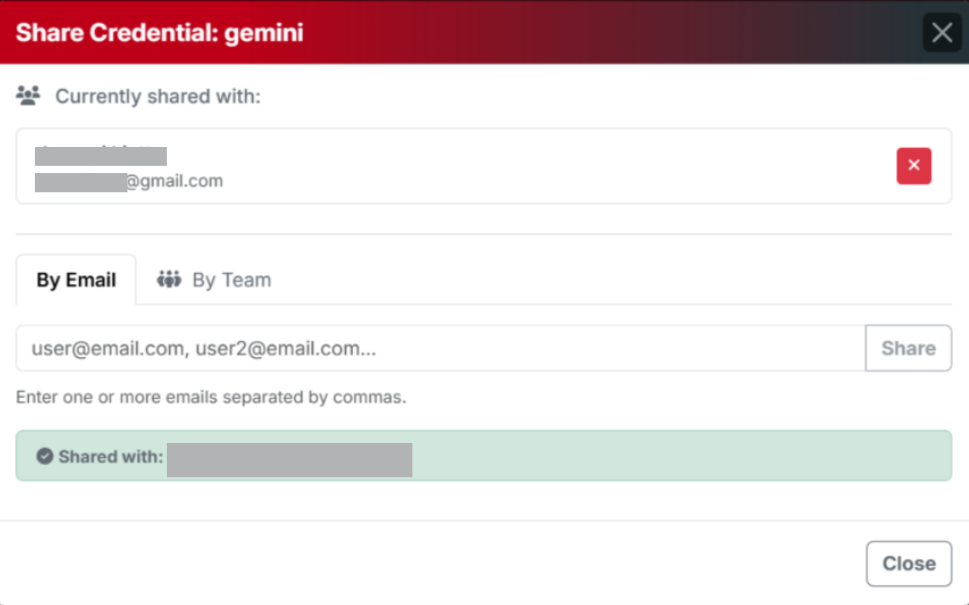Click the Shared with: label text
Viewport: 969px width, 605px height.
(110, 456)
